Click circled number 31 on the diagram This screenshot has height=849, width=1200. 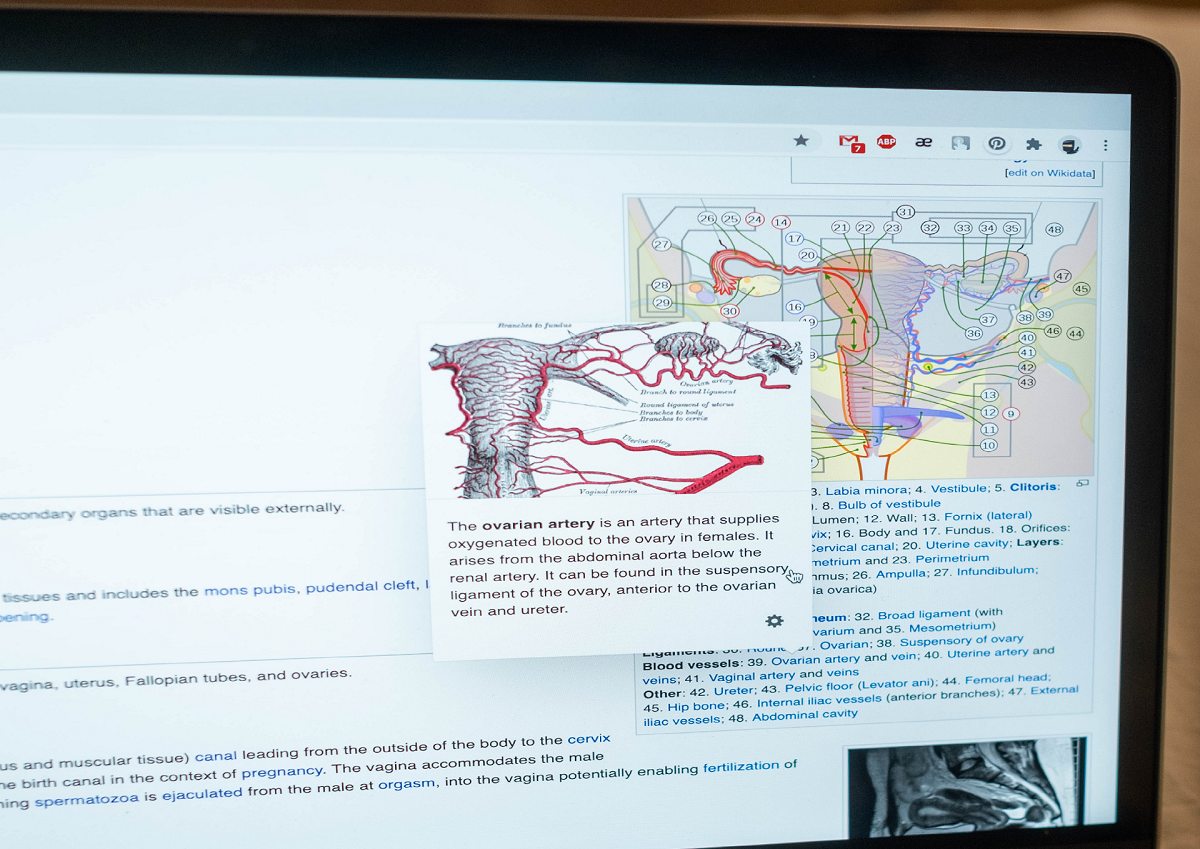click(905, 212)
